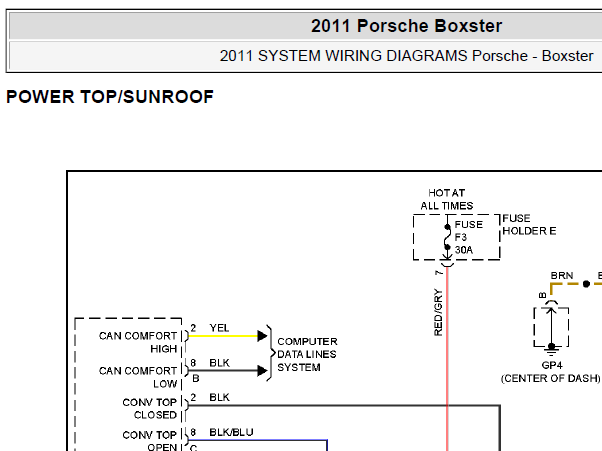Click the splice dot on the BRN wire
Image resolution: width=602 pixels, height=451 pixels.
click(586, 284)
